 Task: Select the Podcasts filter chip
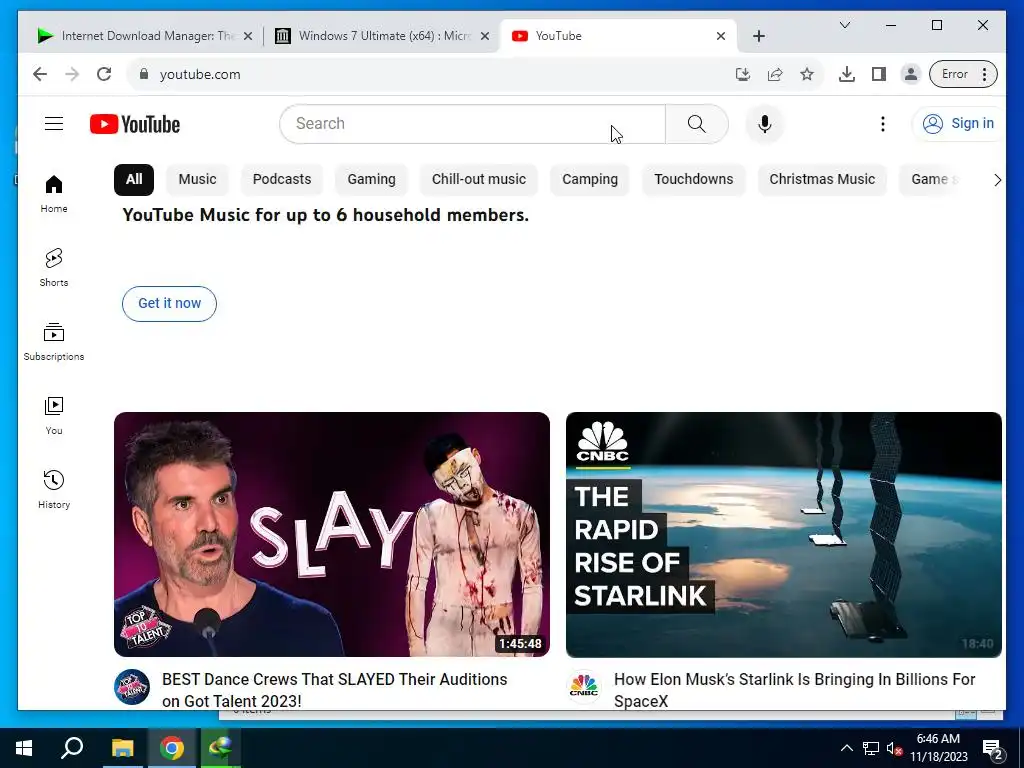point(281,180)
